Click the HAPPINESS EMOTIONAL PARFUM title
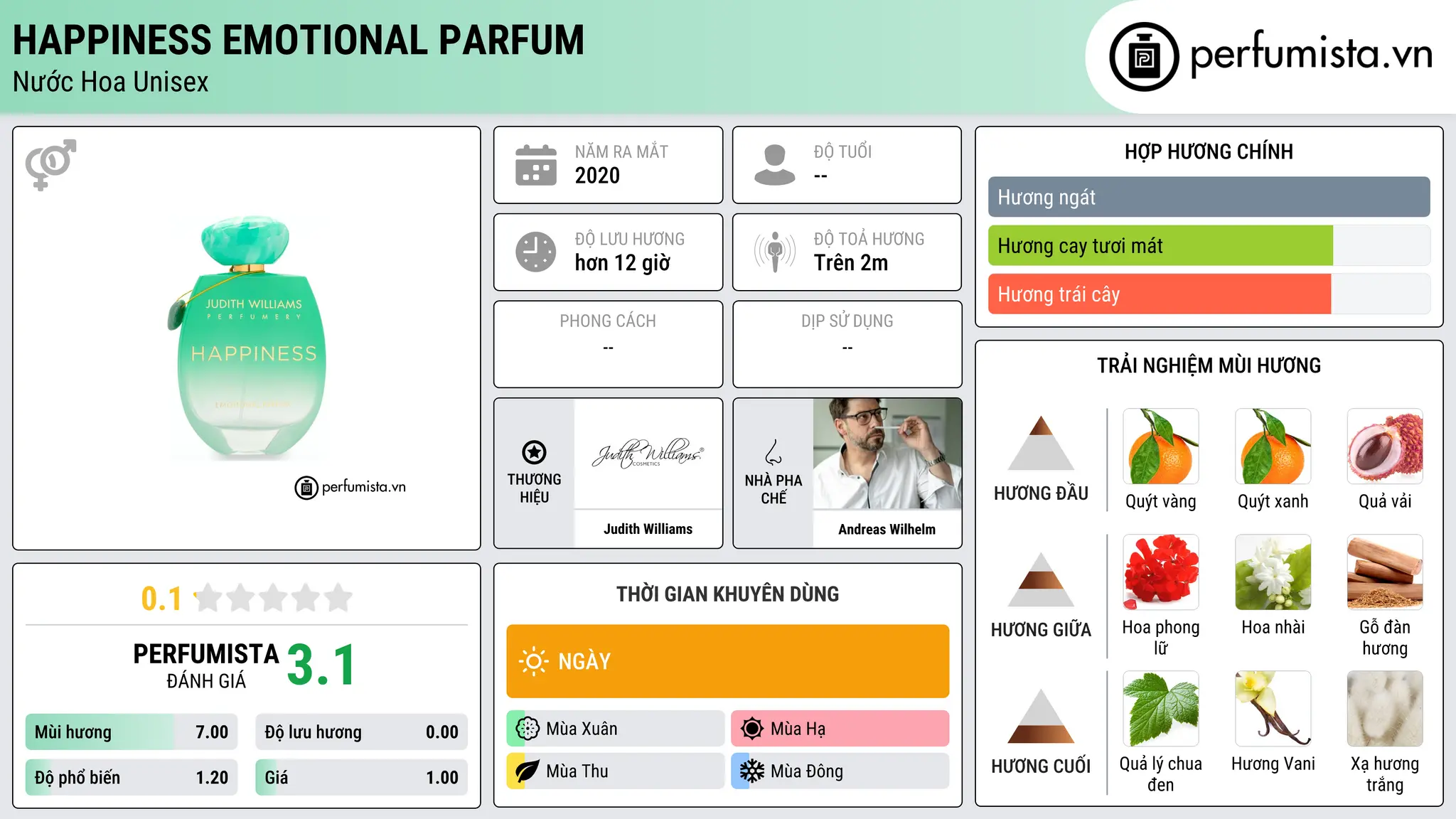1456x819 pixels. 299,40
